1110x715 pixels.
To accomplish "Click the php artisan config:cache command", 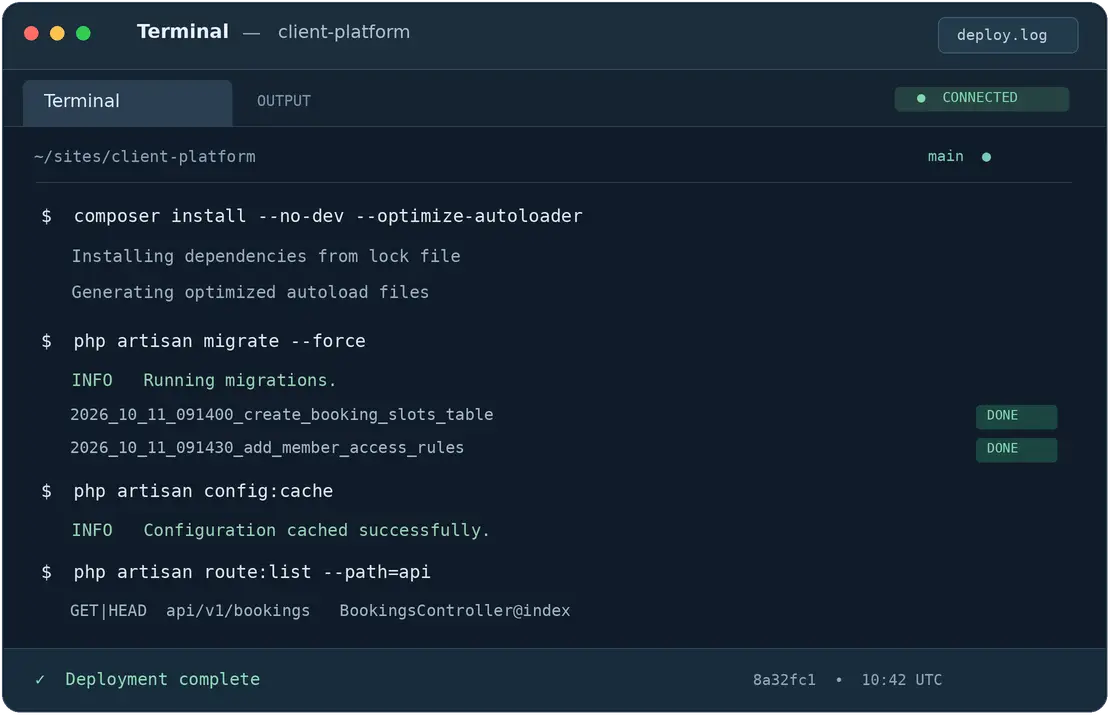I will [203, 491].
